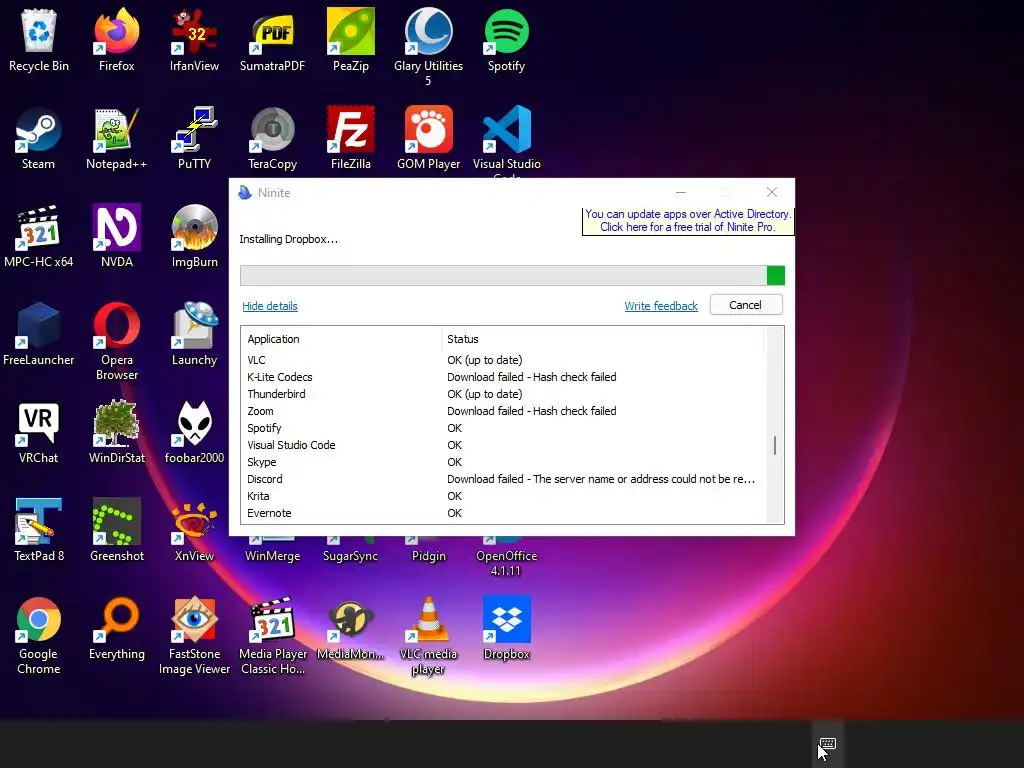
Task: Click the Ninite installation progress bar
Action: click(x=512, y=276)
